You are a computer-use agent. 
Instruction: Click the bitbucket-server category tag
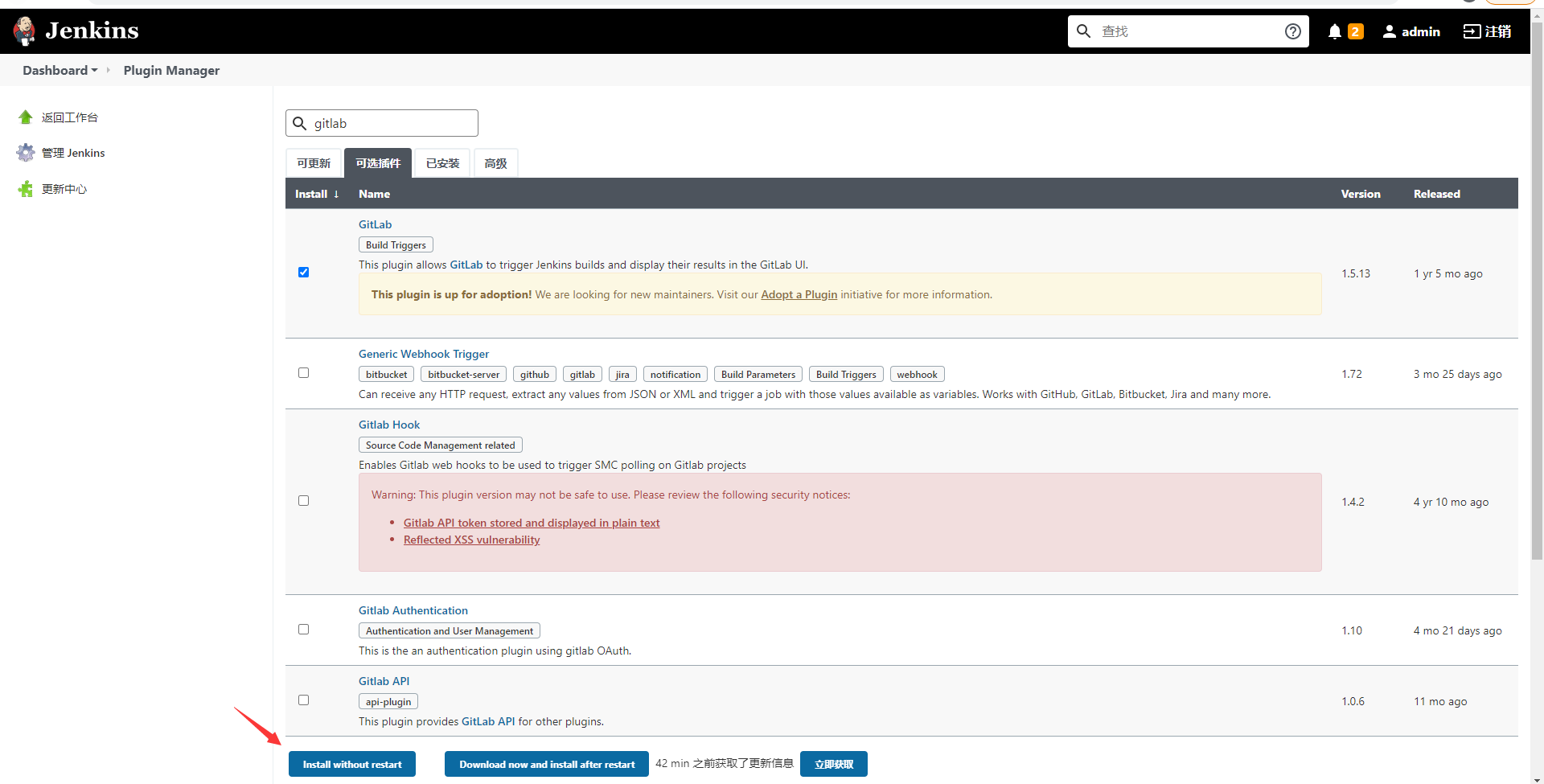click(x=464, y=375)
